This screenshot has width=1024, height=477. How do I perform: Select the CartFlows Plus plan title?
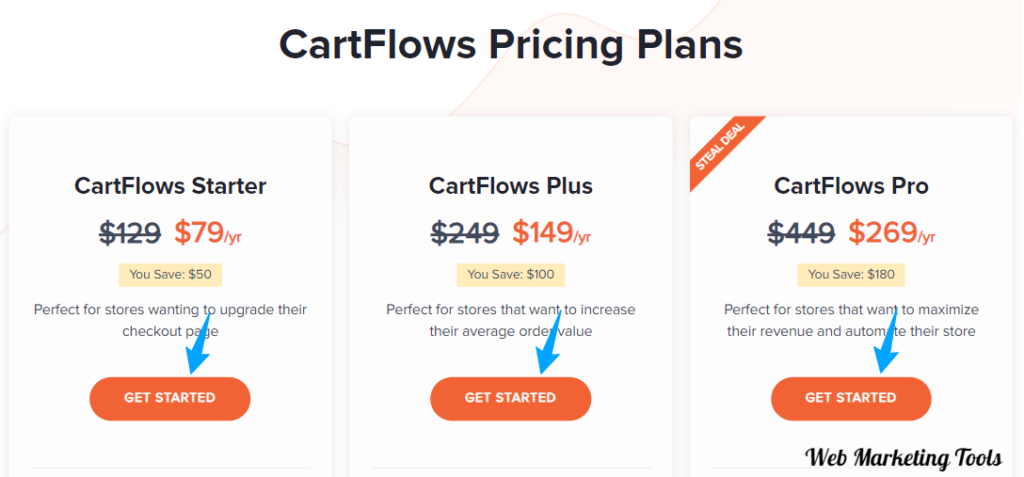(511, 186)
